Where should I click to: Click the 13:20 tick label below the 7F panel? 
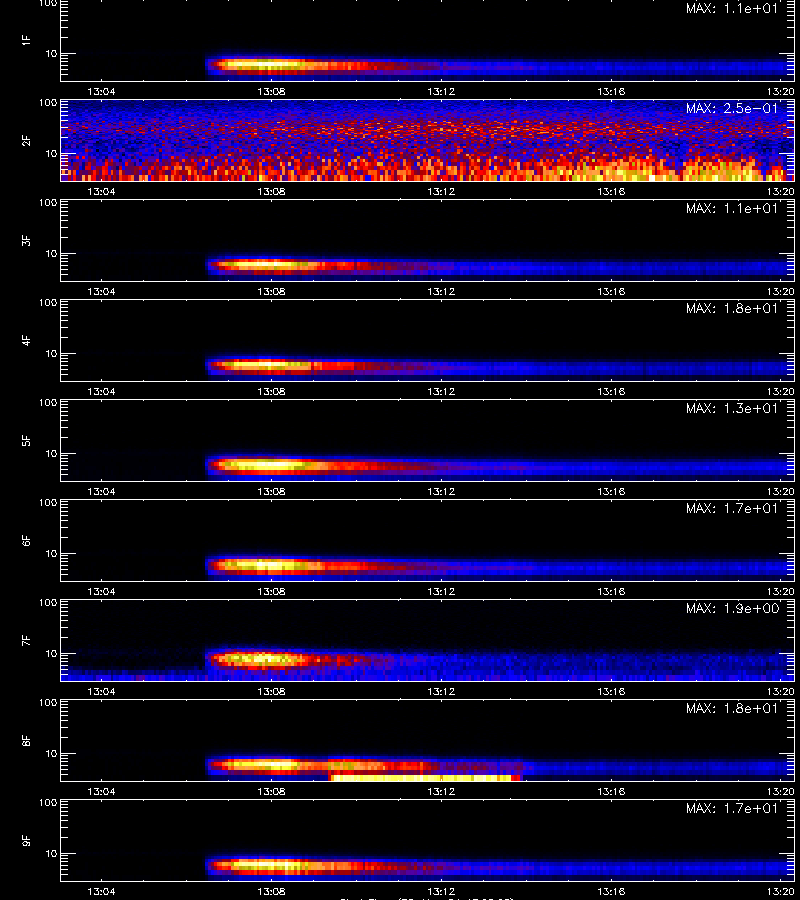[780, 691]
